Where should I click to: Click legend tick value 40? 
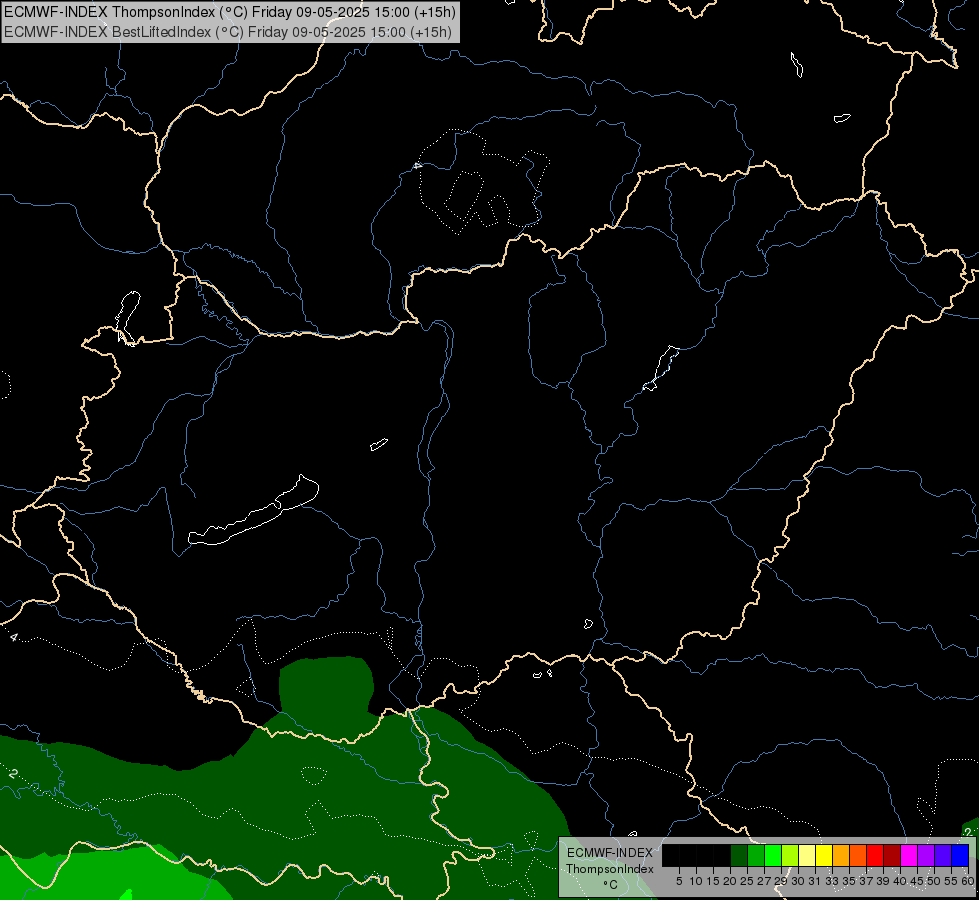coord(900,881)
